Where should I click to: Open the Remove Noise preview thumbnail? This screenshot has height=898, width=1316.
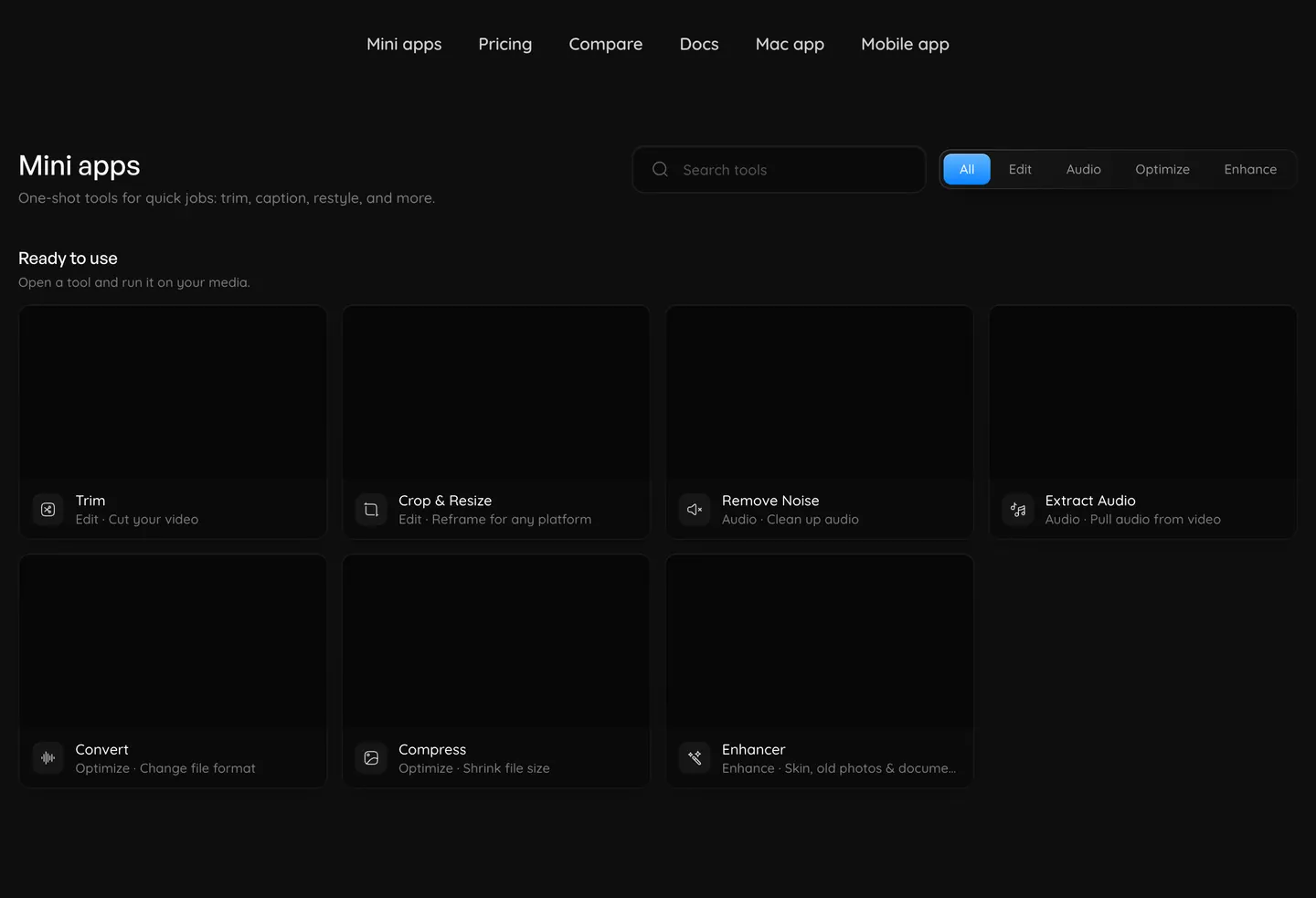820,393
